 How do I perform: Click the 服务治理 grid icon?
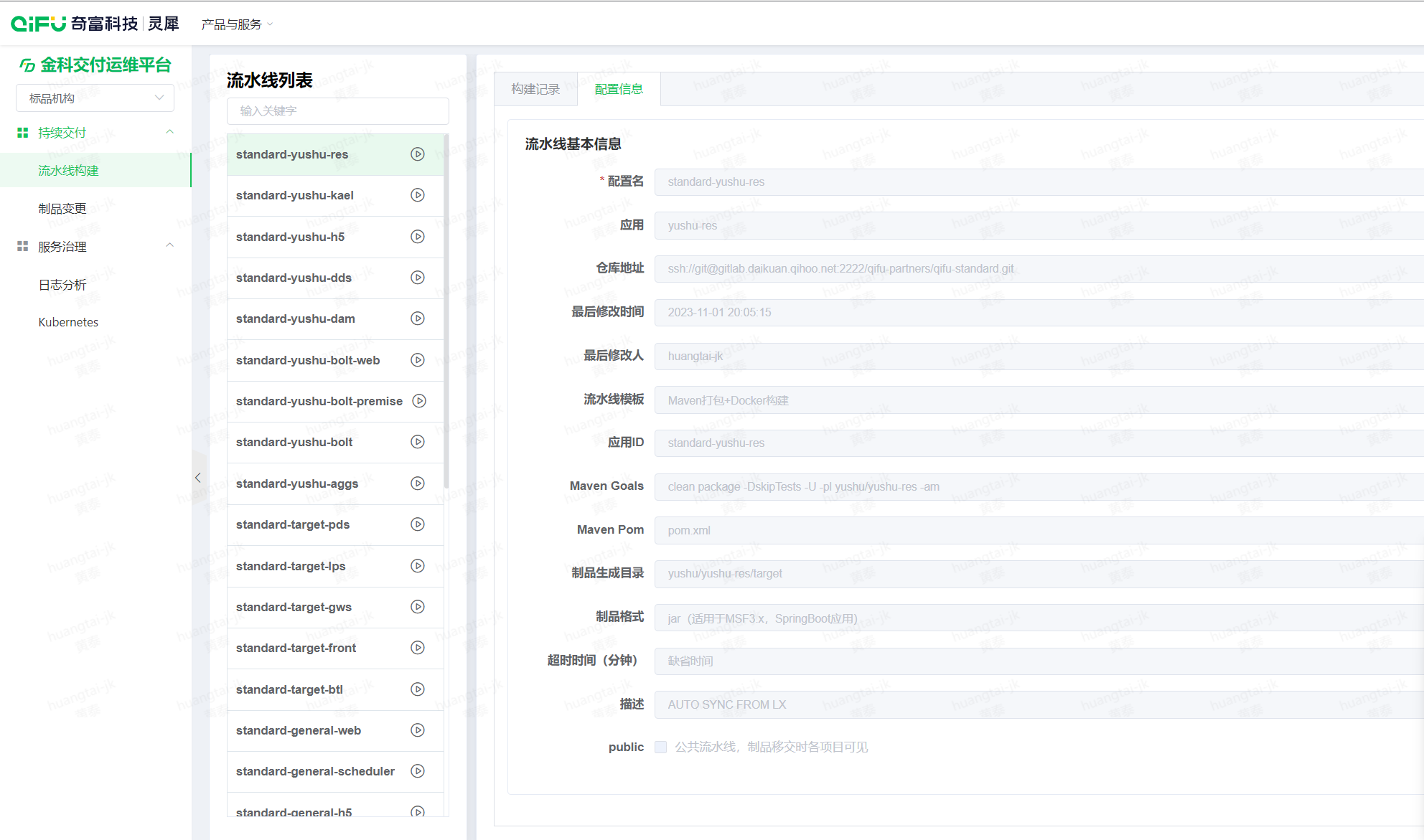tap(21, 245)
